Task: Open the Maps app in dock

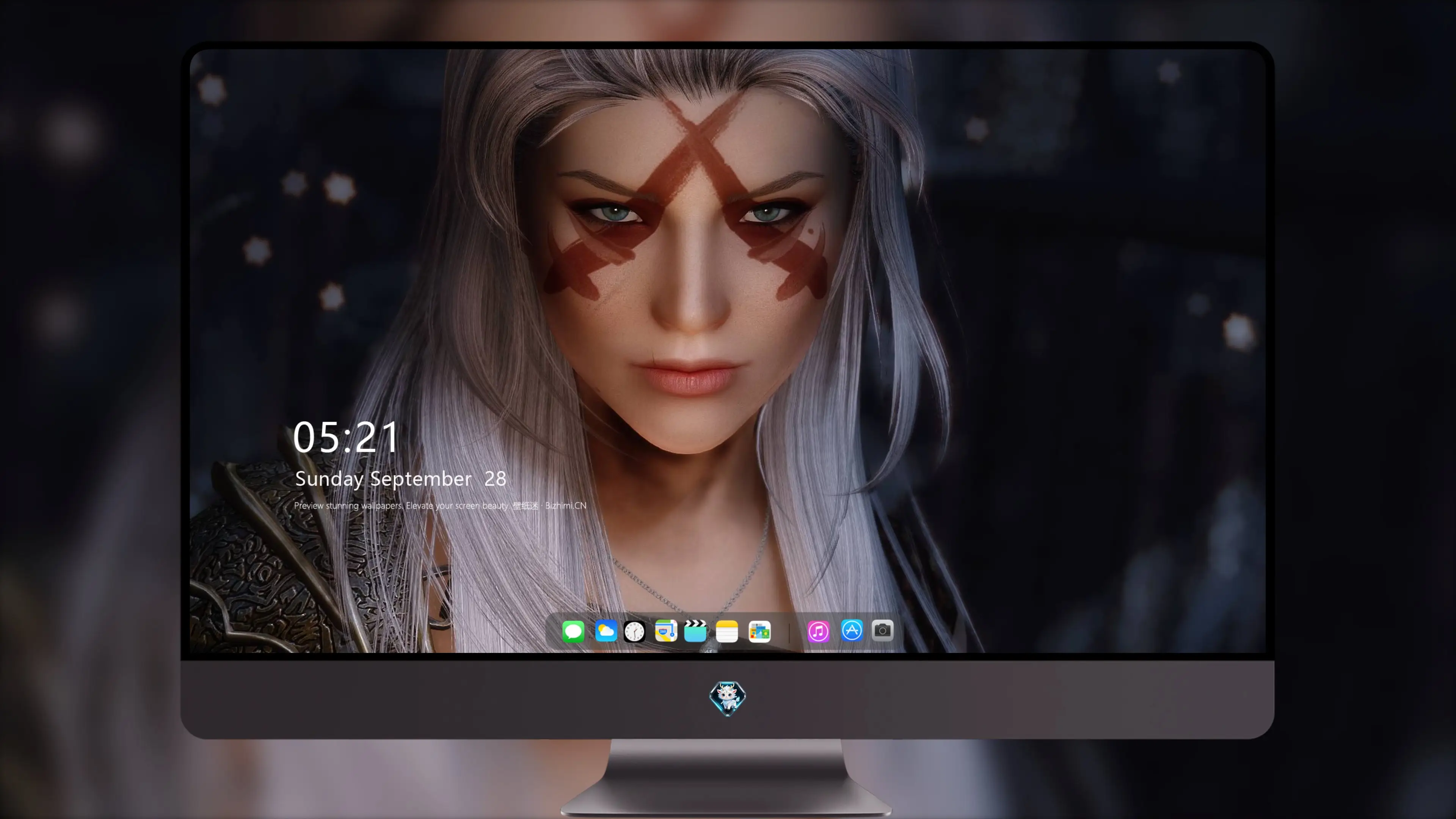Action: pyautogui.click(x=666, y=631)
